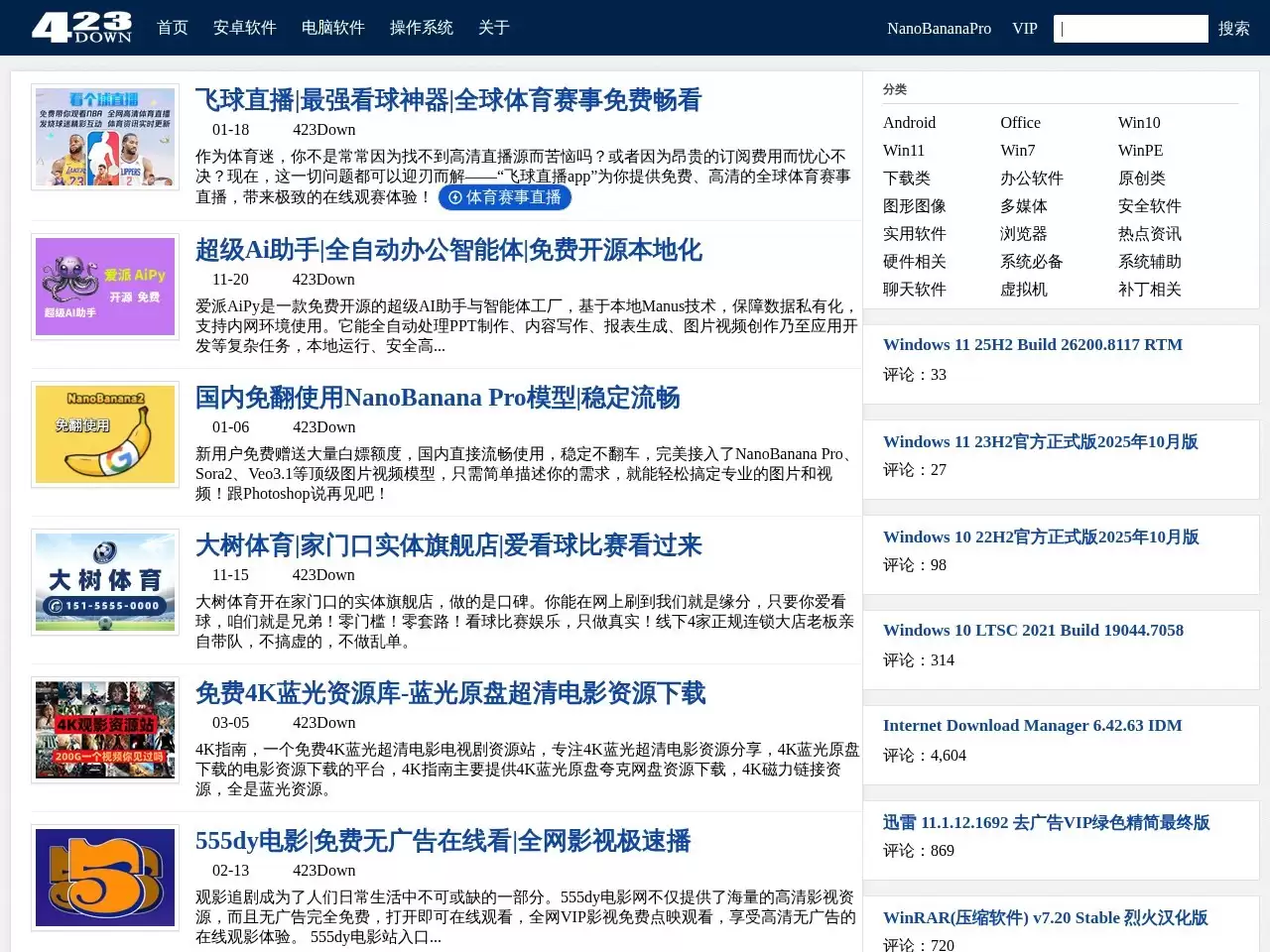Open the 原创类 category
The height and width of the screenshot is (952, 1270).
1142,178
